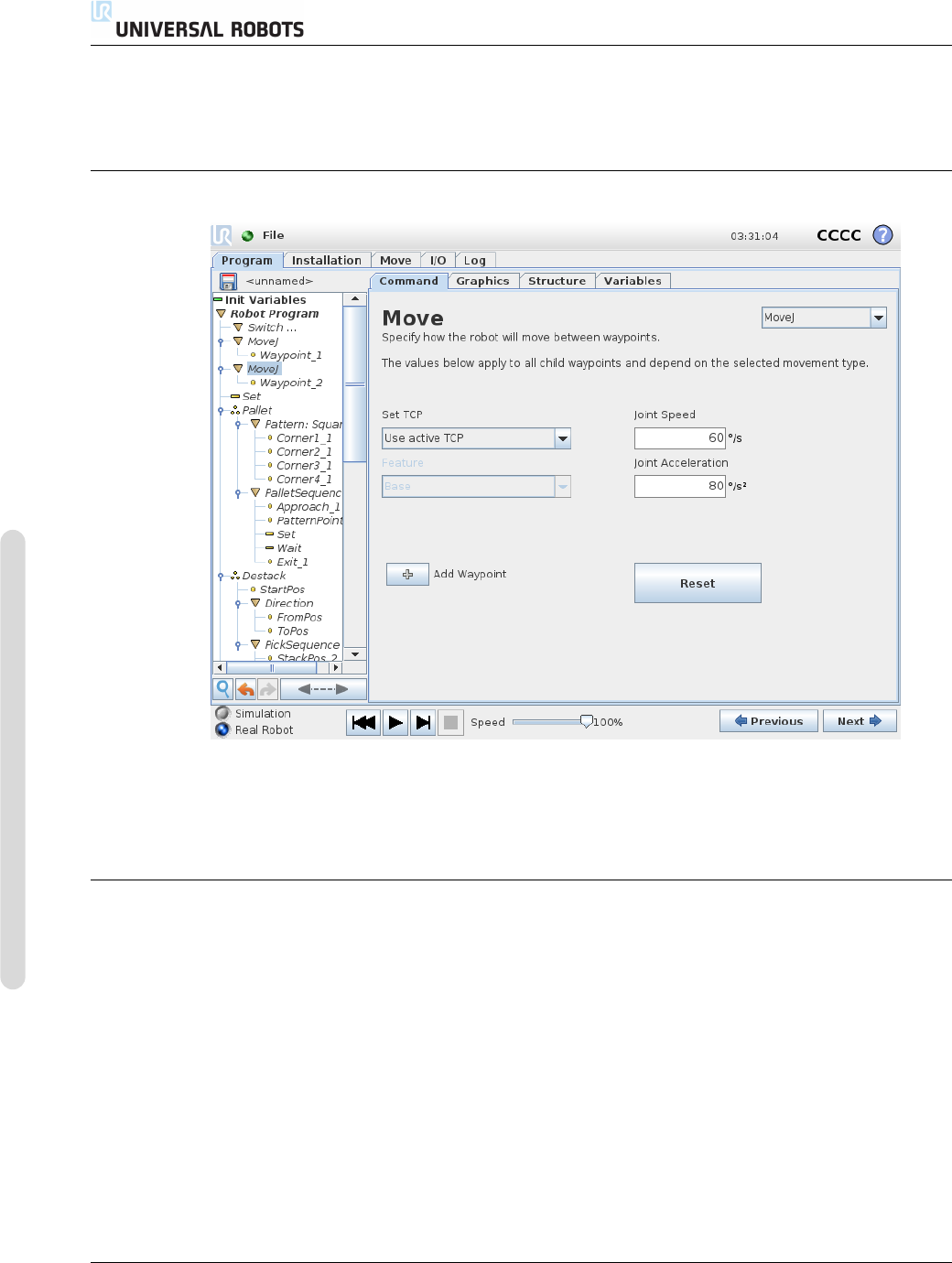
Task: Open the program search magnifier
Action: point(223,689)
